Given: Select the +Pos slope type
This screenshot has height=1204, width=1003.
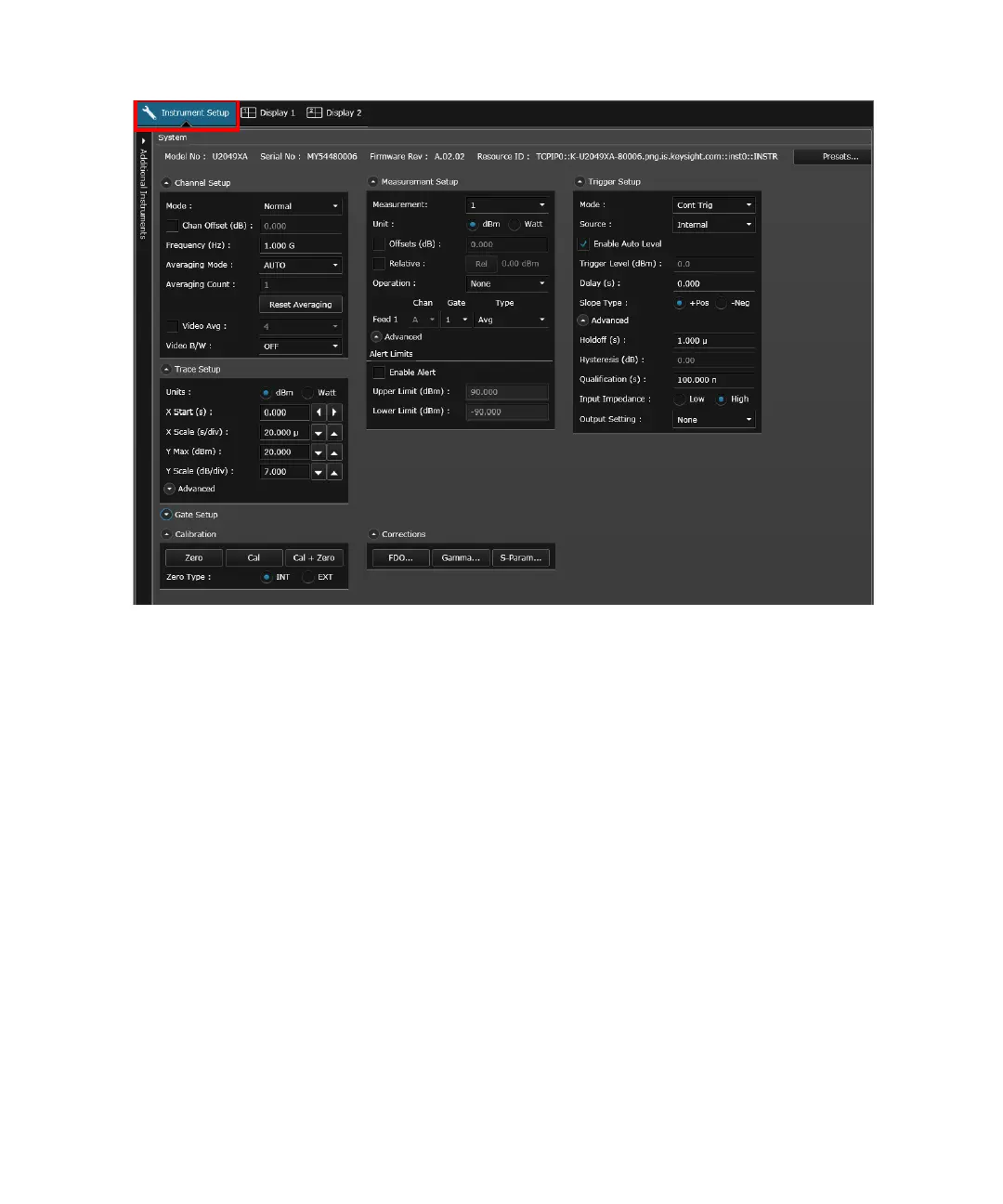Looking at the screenshot, I should pos(680,303).
